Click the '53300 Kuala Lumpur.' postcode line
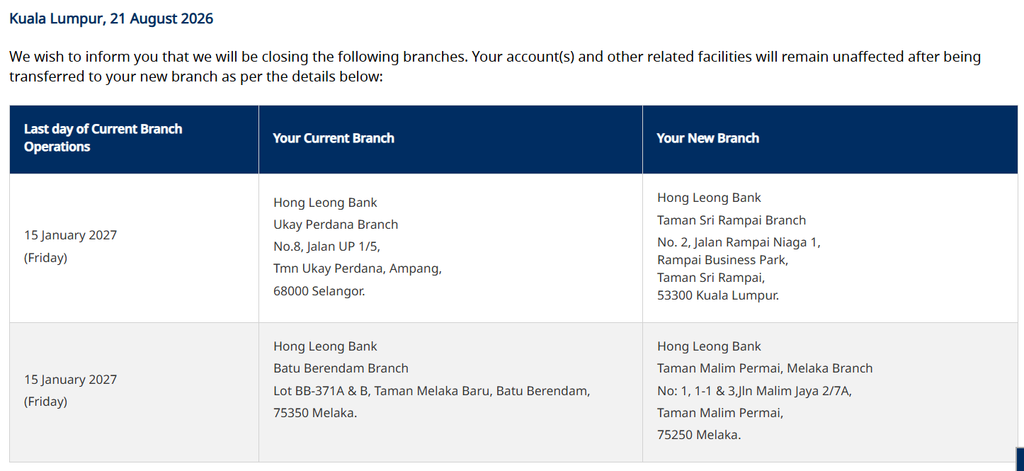The height and width of the screenshot is (471, 1024). pyautogui.click(x=718, y=295)
